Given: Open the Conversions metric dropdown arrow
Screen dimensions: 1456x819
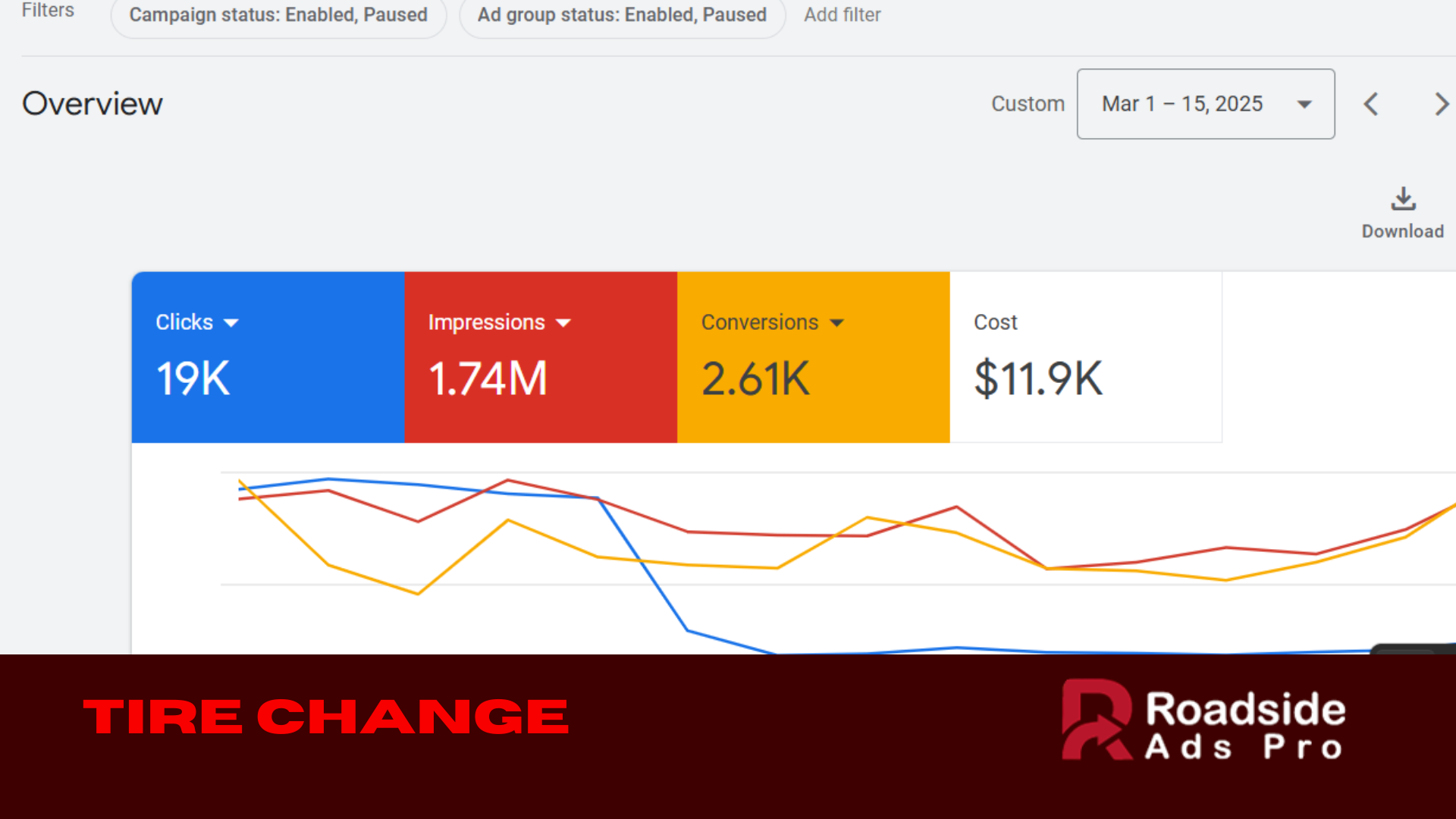Looking at the screenshot, I should pyautogui.click(x=836, y=323).
